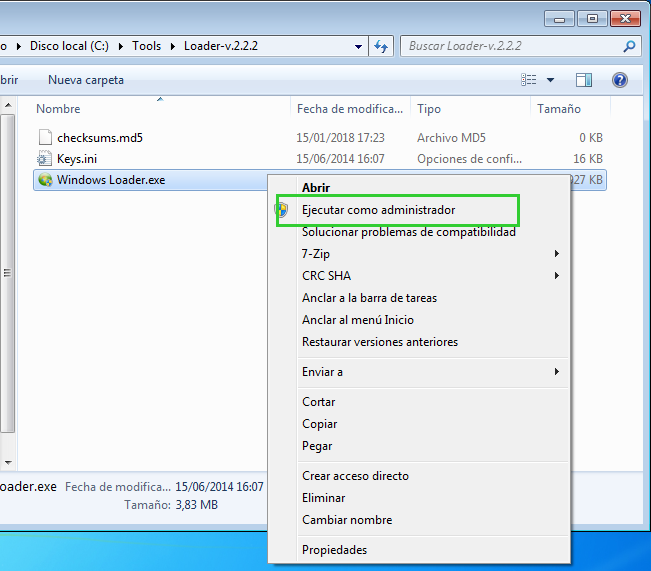This screenshot has width=651, height=571.
Task: Sort by the Nombre column header
Action: [58, 109]
